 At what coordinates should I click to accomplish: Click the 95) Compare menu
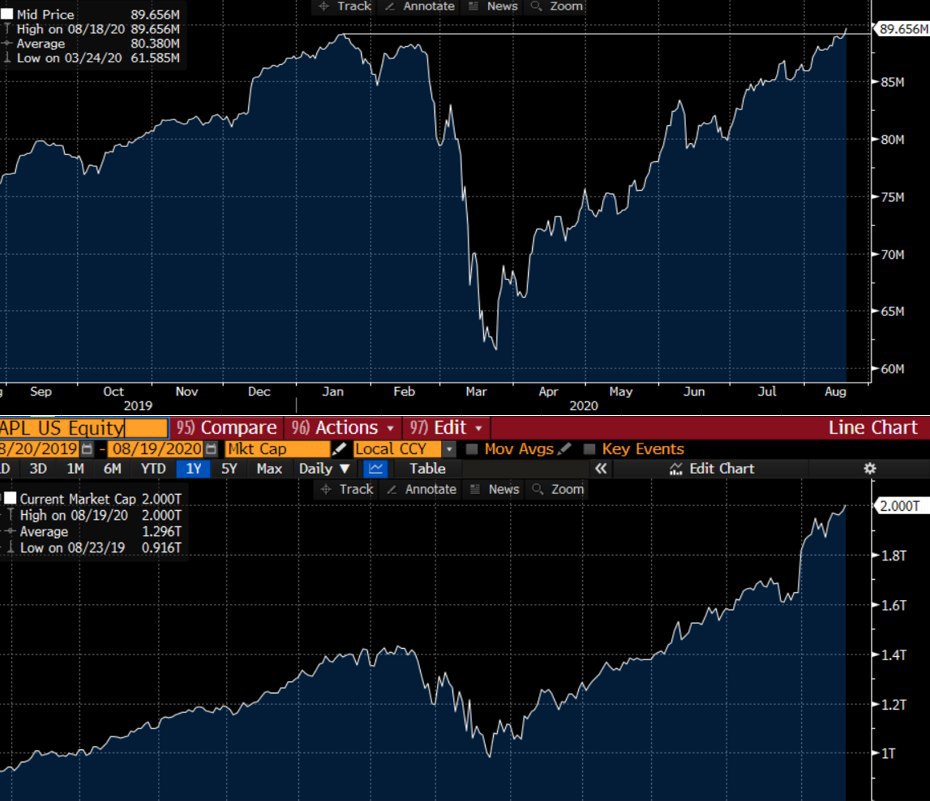pos(227,427)
